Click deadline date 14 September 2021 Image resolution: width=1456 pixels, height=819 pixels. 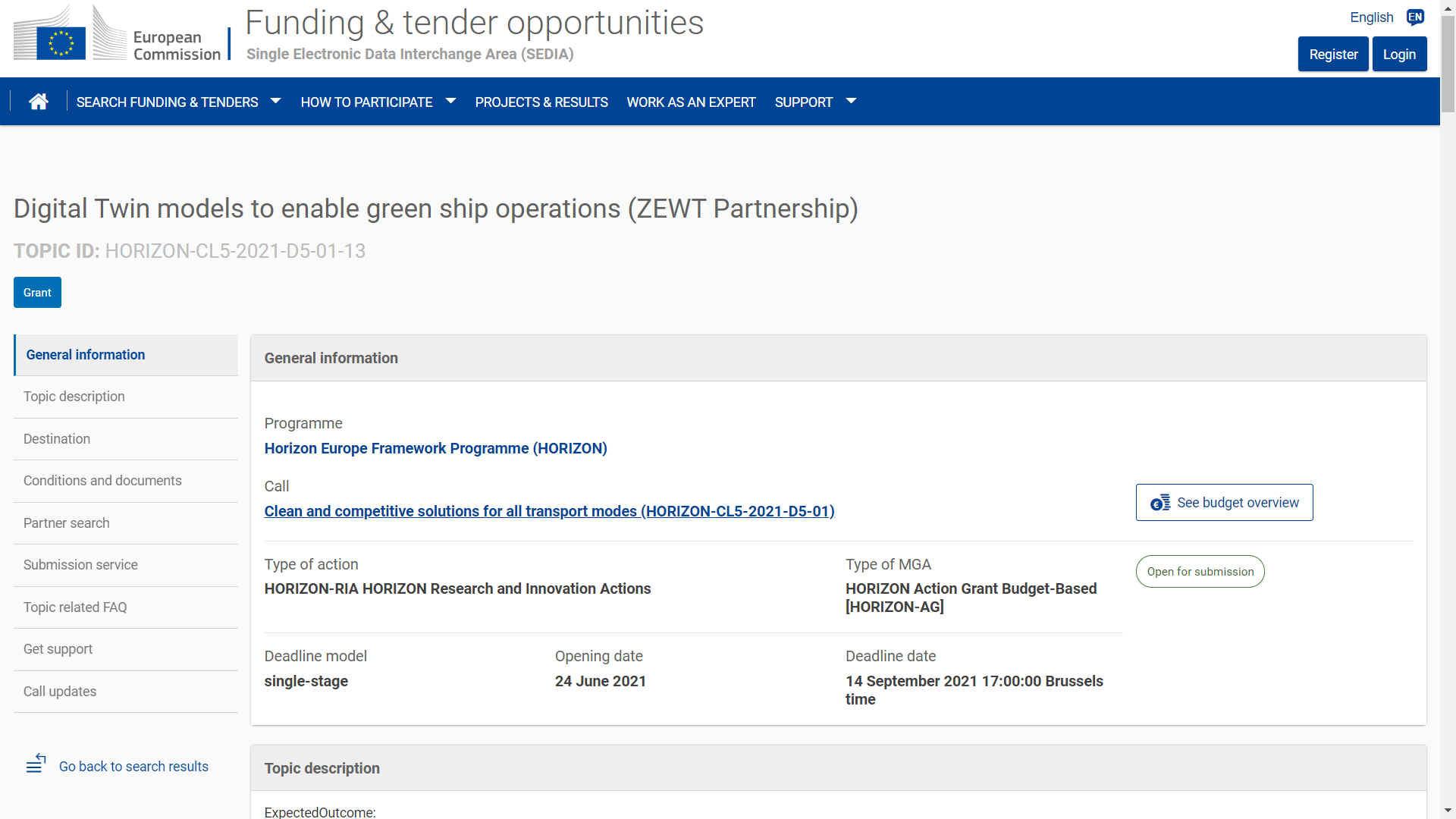(974, 690)
